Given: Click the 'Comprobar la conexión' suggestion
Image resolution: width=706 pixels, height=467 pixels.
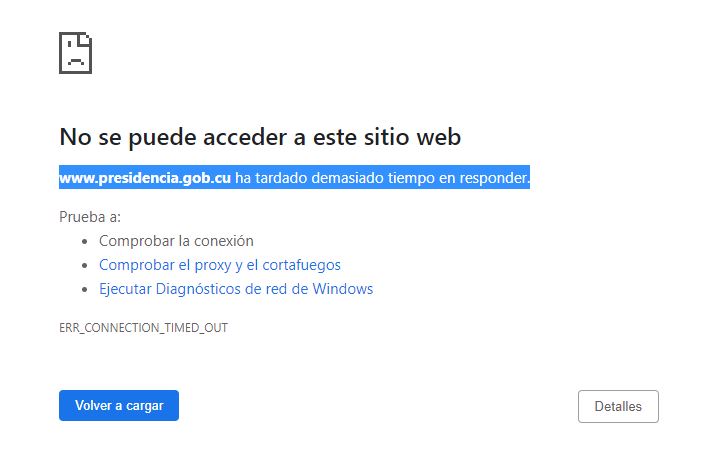Looking at the screenshot, I should [176, 241].
